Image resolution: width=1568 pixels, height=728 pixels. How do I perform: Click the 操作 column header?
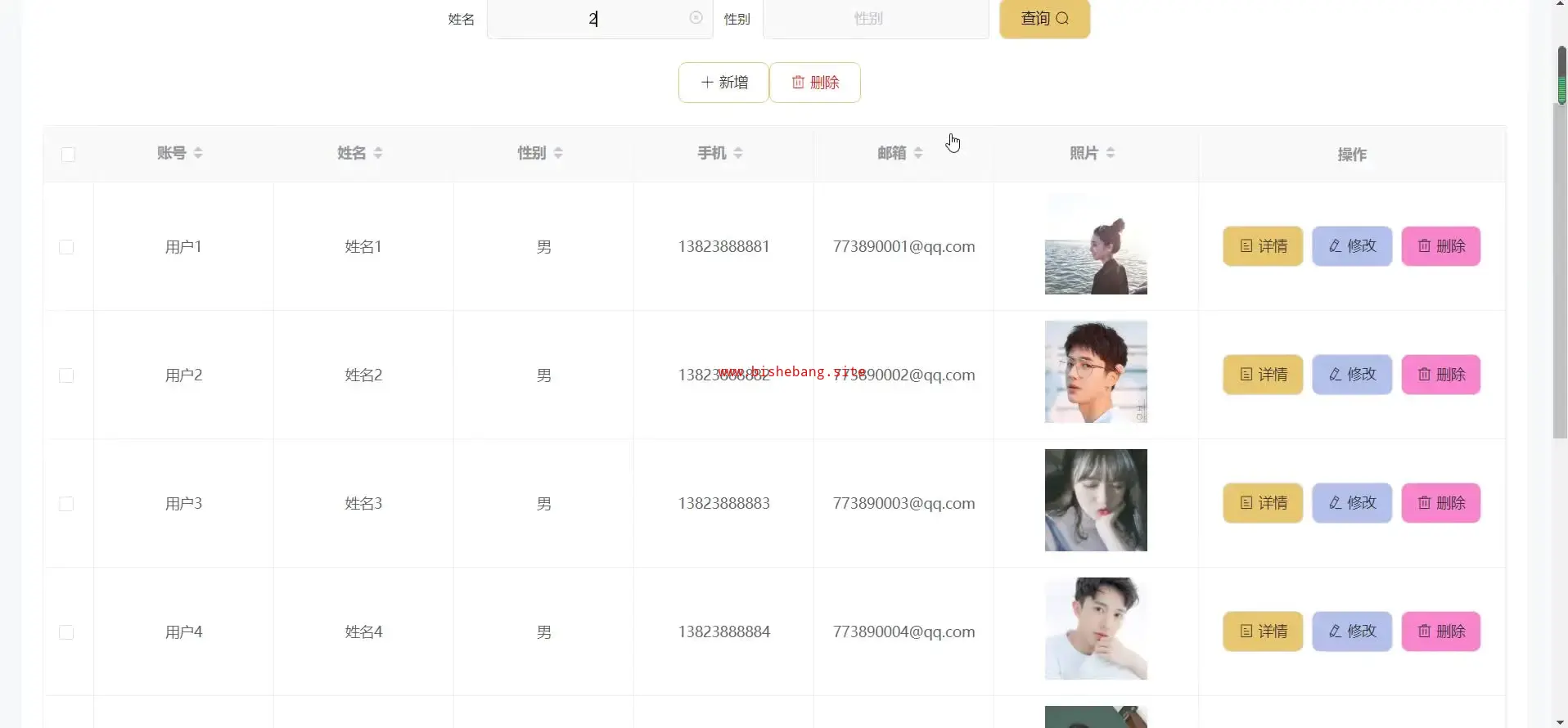[x=1352, y=155]
